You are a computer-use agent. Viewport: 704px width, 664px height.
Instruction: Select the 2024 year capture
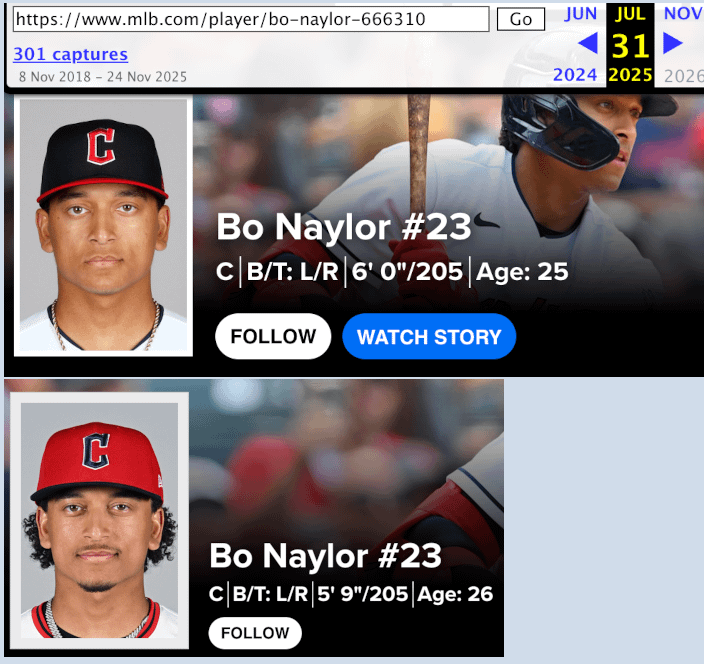click(x=575, y=75)
